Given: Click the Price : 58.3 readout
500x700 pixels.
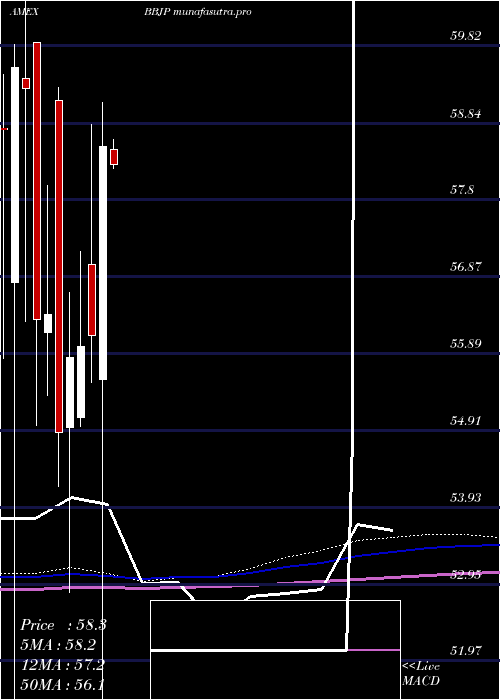Looking at the screenshot, I should pyautogui.click(x=63, y=625).
